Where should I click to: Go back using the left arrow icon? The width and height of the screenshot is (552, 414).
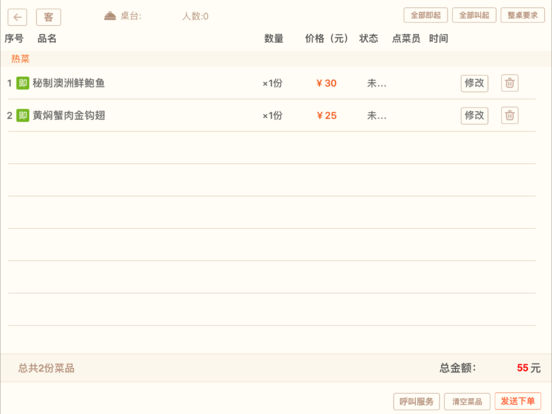point(17,17)
